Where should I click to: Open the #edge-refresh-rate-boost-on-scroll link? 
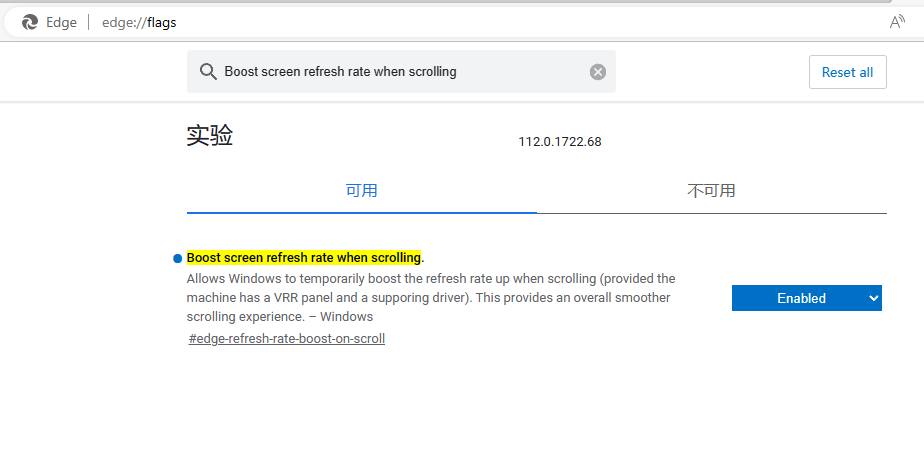pos(286,339)
